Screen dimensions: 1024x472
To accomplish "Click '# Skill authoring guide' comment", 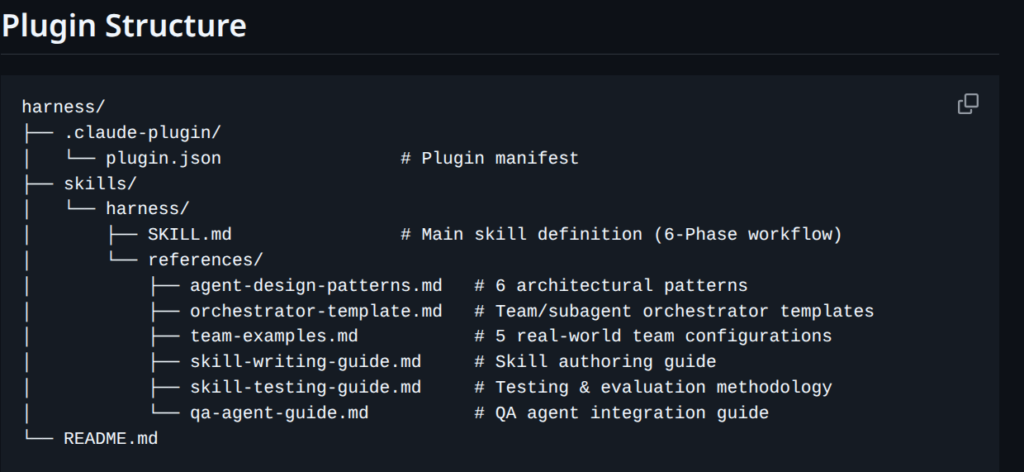I will 595,362.
